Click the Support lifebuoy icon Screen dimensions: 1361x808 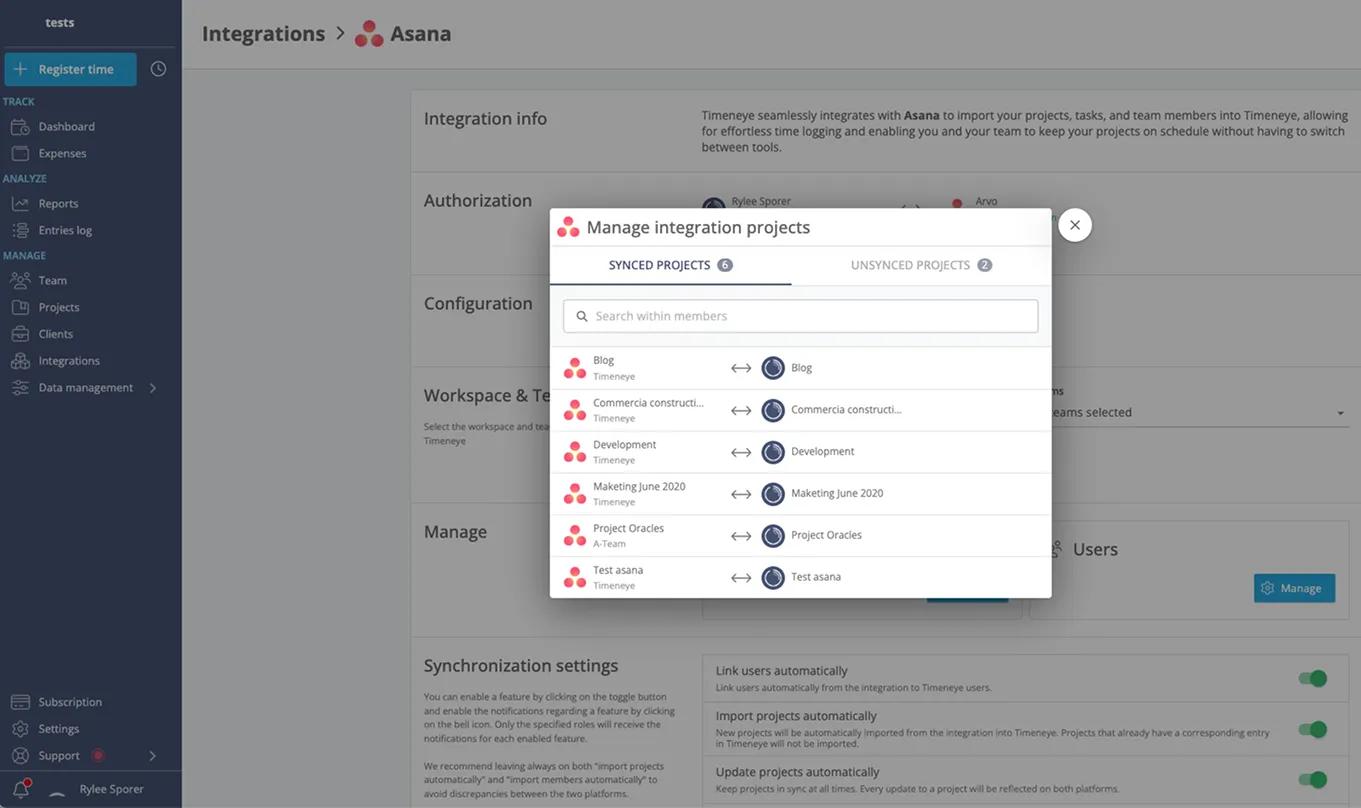click(20, 756)
